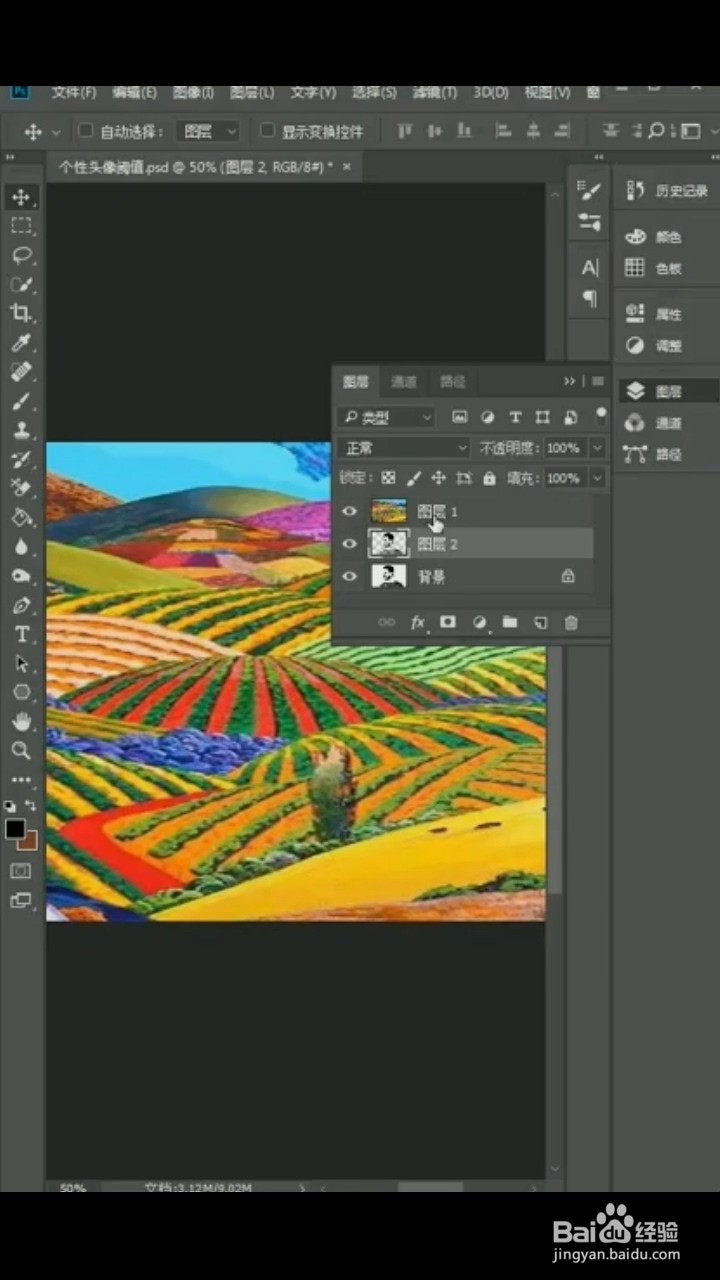Select the Eraser tool
720x1280 pixels.
[x=21, y=488]
